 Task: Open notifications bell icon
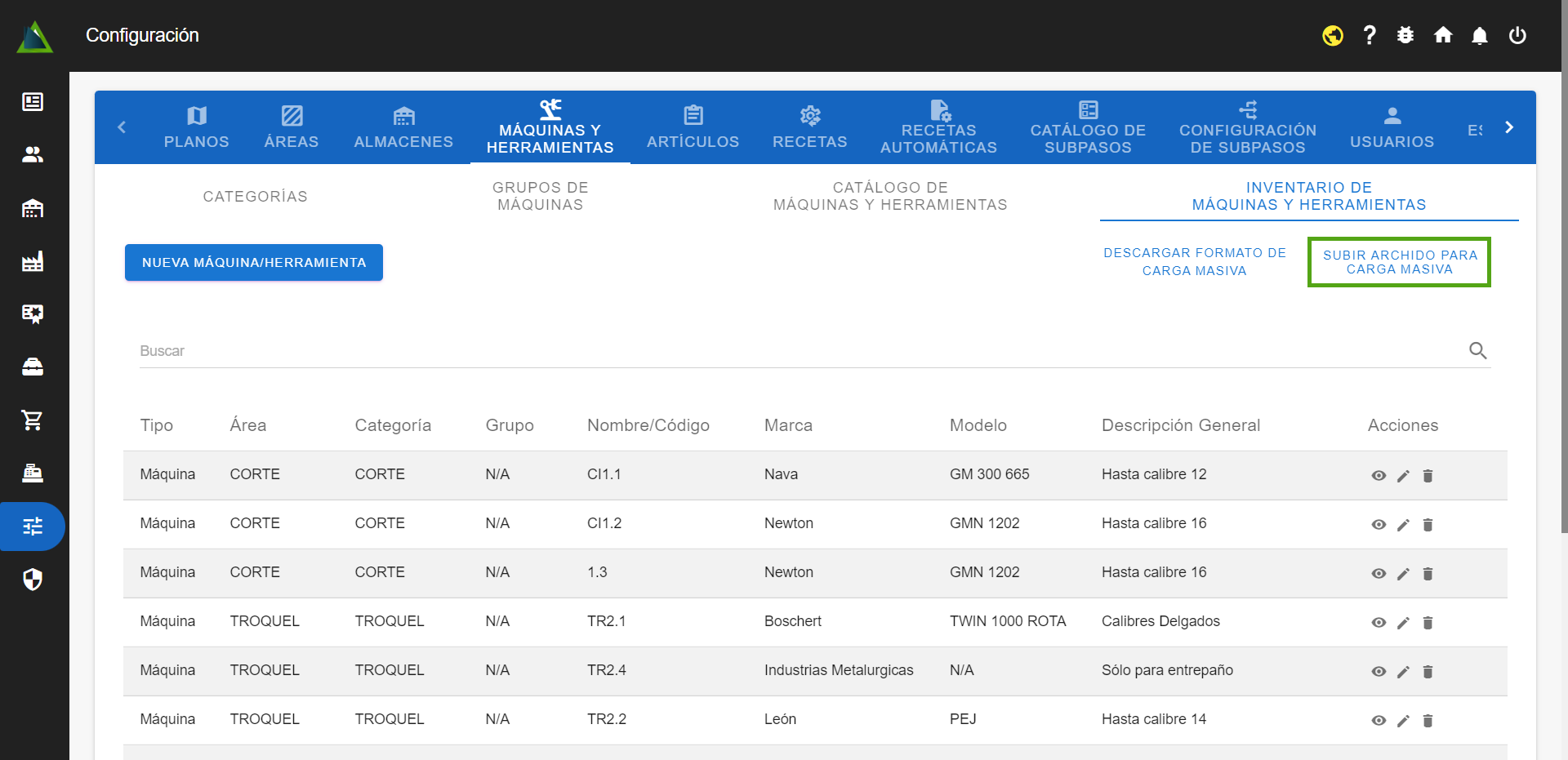coord(1480,35)
